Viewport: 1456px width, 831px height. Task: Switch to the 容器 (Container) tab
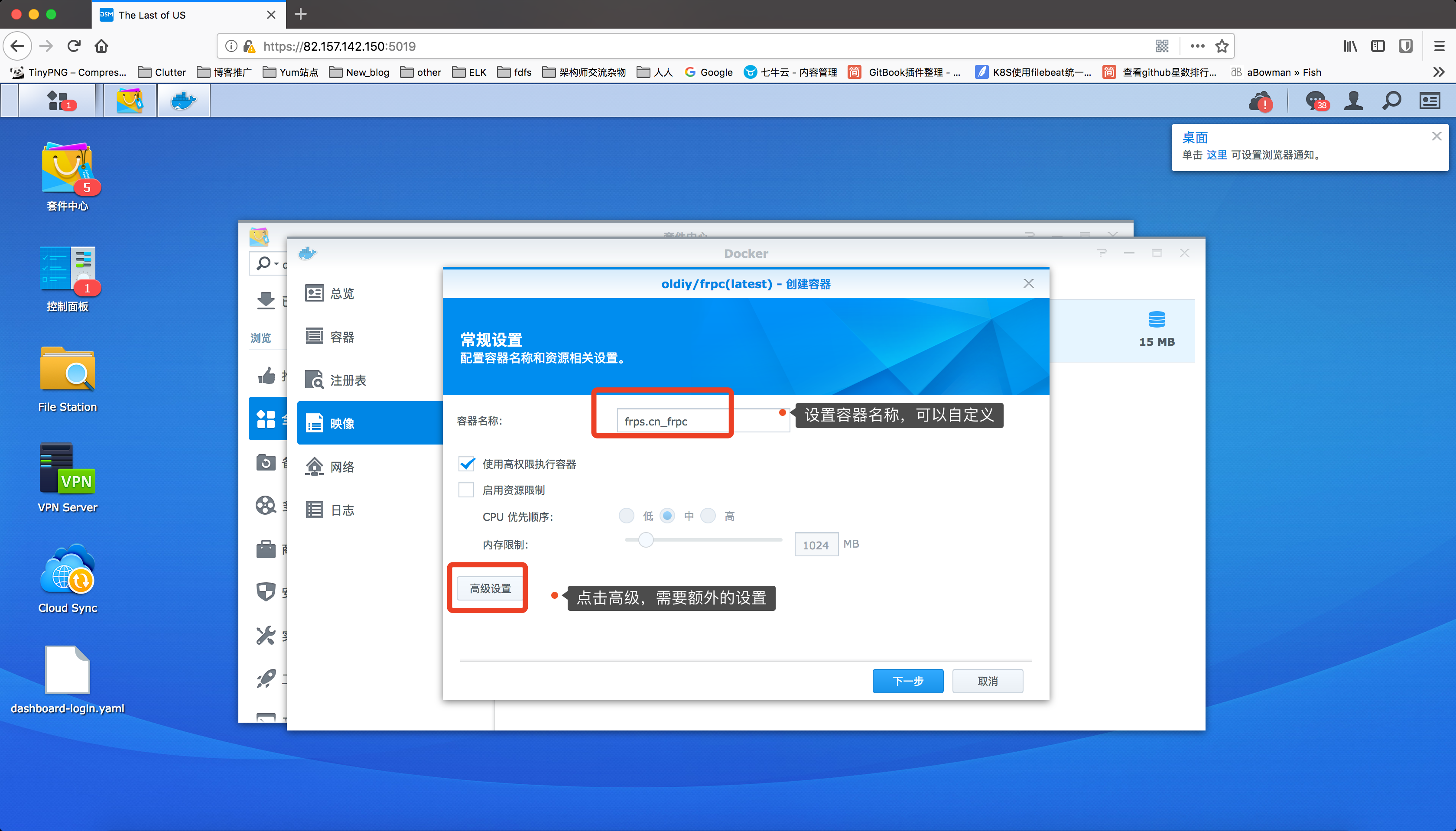(341, 337)
